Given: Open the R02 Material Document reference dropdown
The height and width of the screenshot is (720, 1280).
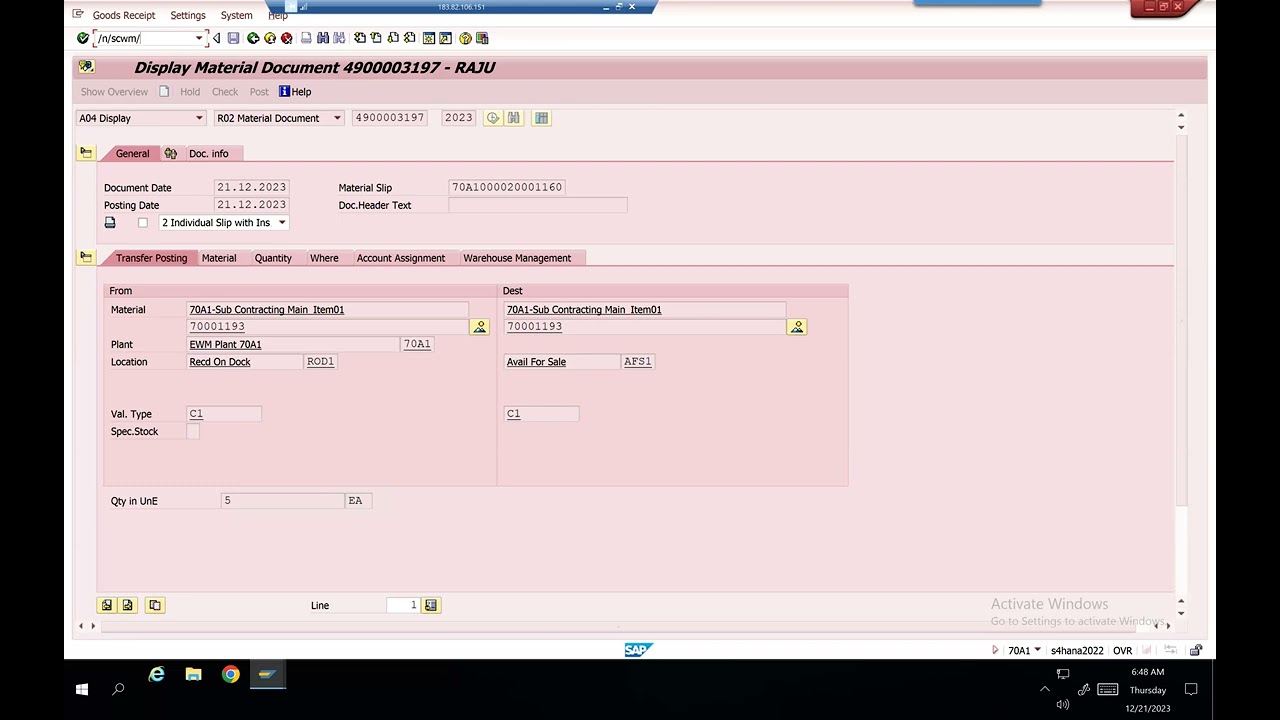Looking at the screenshot, I should [x=337, y=118].
